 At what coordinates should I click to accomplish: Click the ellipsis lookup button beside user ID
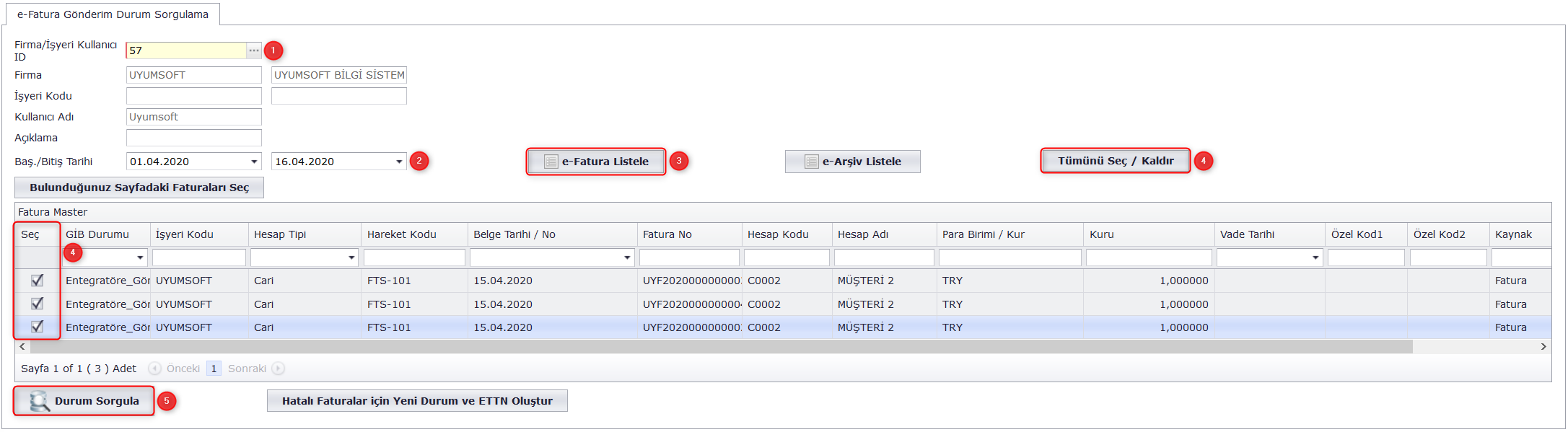[253, 50]
